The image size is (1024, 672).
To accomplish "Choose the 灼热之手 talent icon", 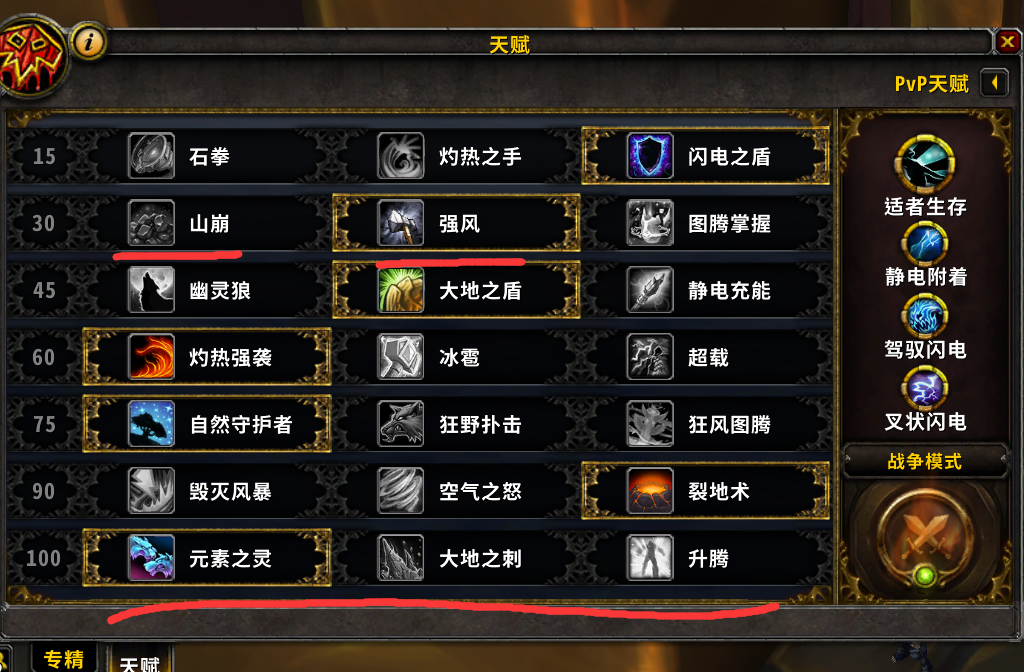I will point(400,155).
